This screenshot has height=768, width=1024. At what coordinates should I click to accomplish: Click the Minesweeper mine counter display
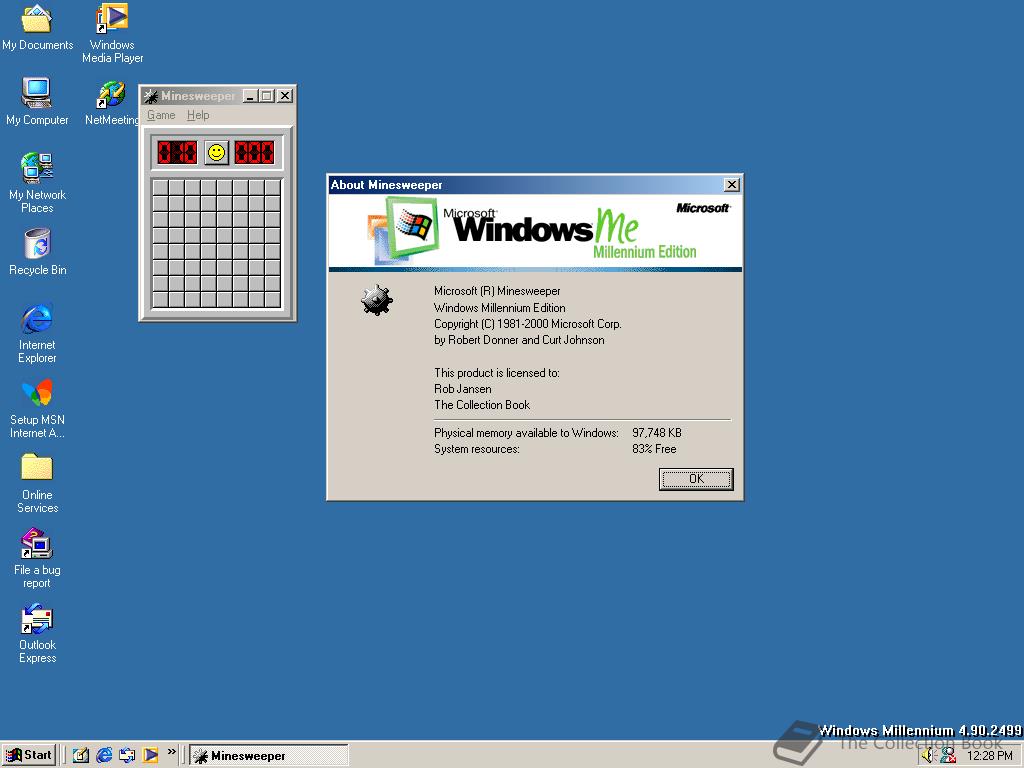177,153
